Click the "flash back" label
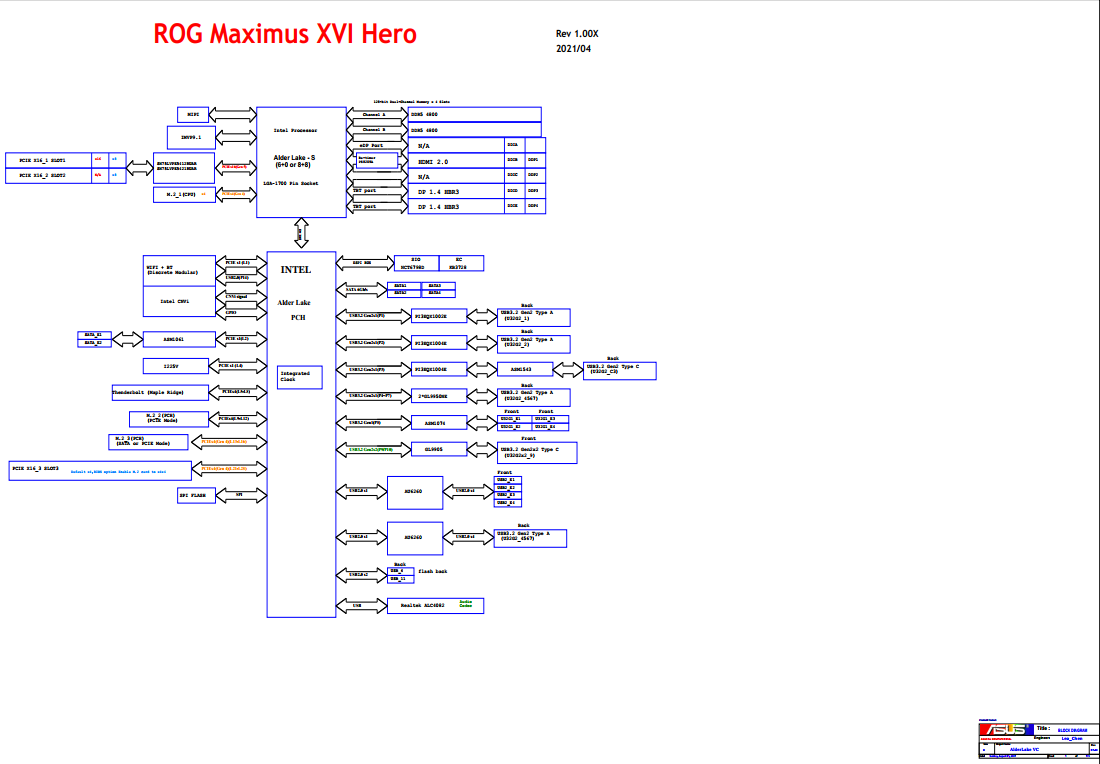1100x764 pixels. (x=433, y=571)
